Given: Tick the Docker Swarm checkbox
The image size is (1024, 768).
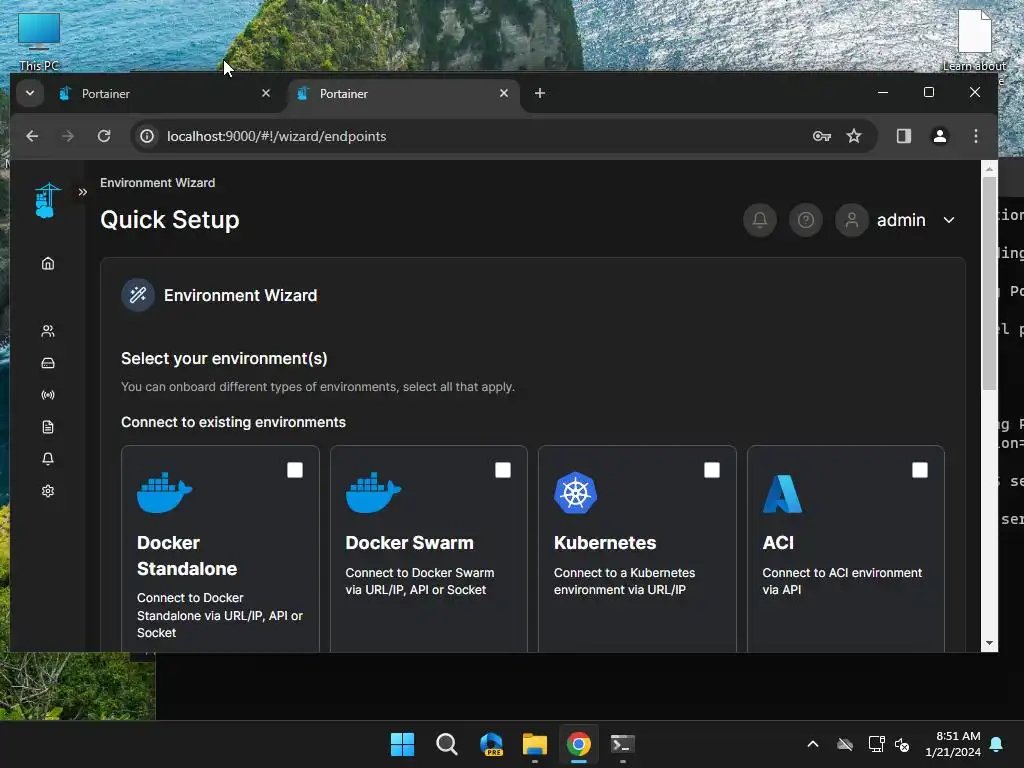Looking at the screenshot, I should coord(503,470).
